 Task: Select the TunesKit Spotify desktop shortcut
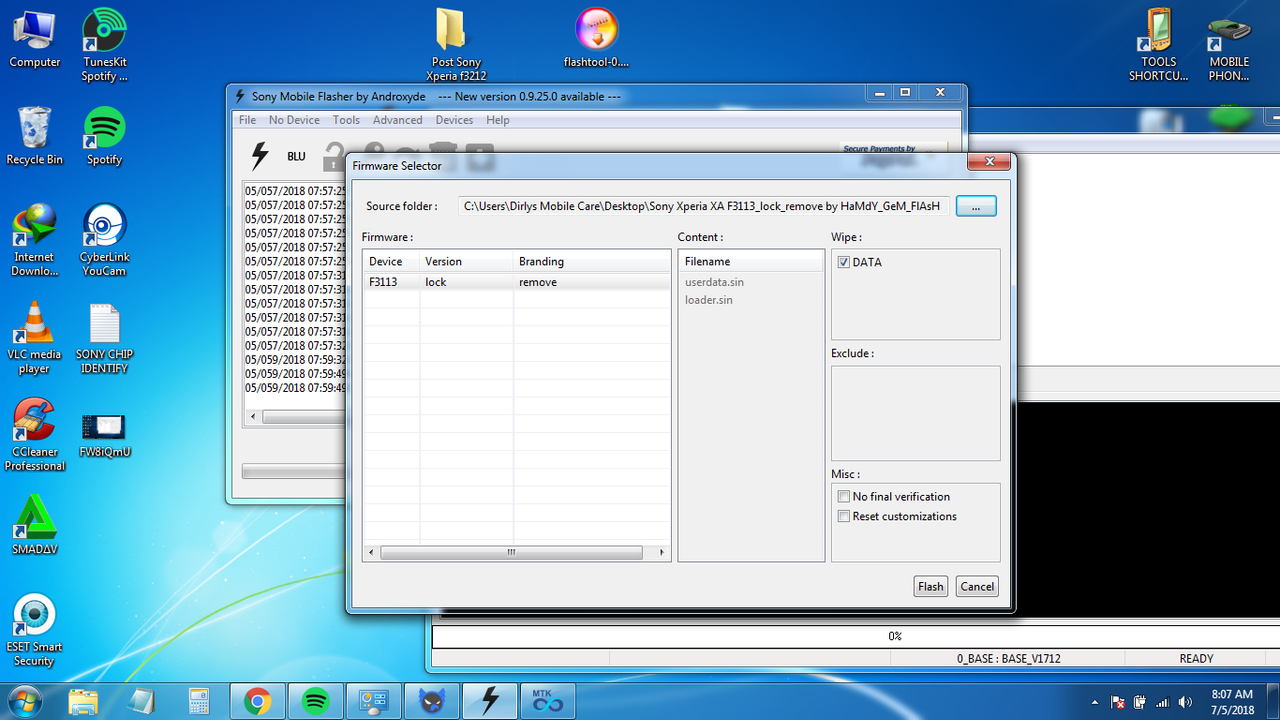coord(104,46)
